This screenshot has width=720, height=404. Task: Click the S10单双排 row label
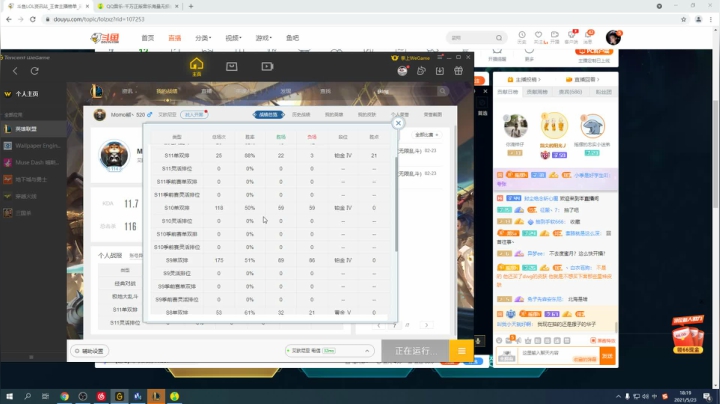pyautogui.click(x=177, y=208)
